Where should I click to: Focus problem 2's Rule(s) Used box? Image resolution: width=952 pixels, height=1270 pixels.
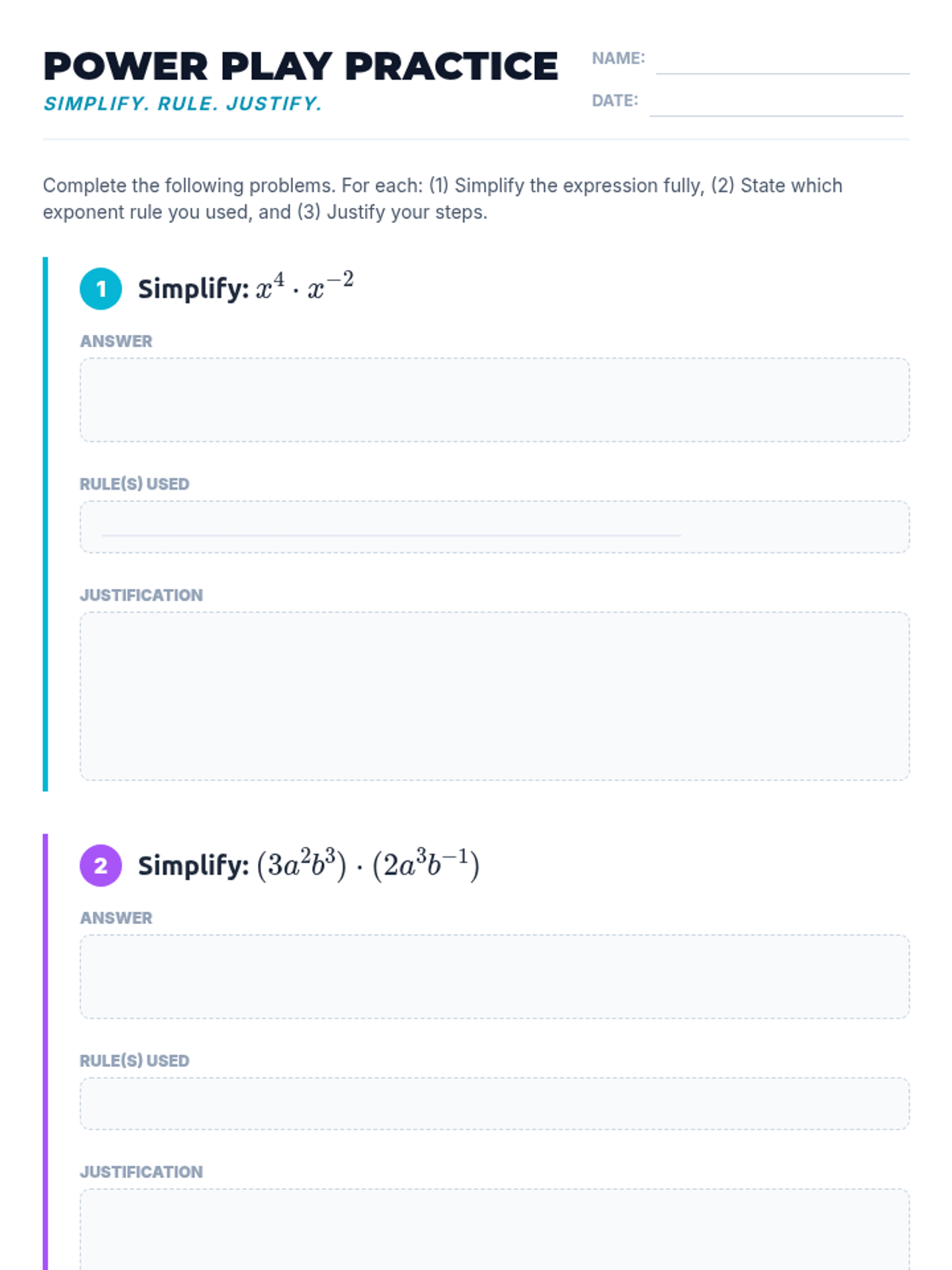[494, 1103]
